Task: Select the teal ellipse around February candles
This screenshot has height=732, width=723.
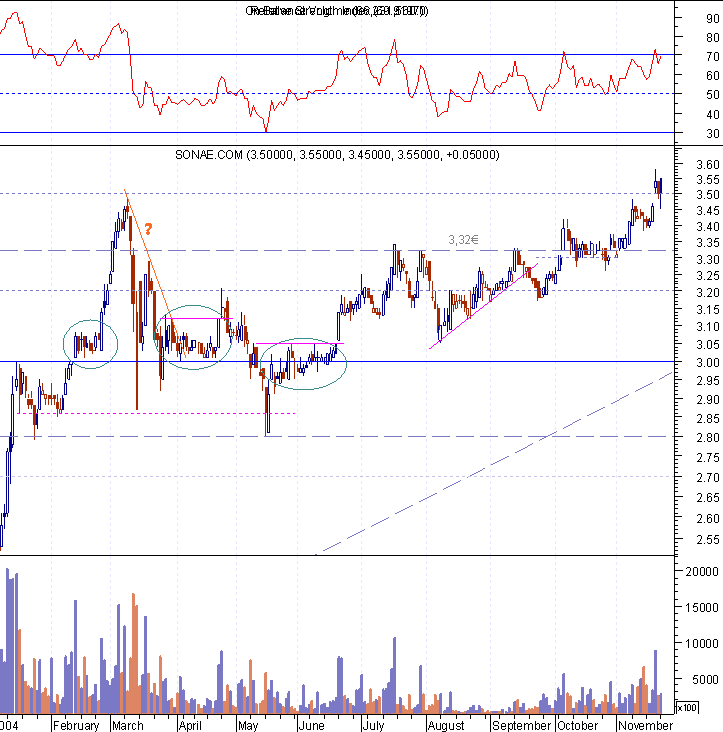Action: pyautogui.click(x=91, y=344)
